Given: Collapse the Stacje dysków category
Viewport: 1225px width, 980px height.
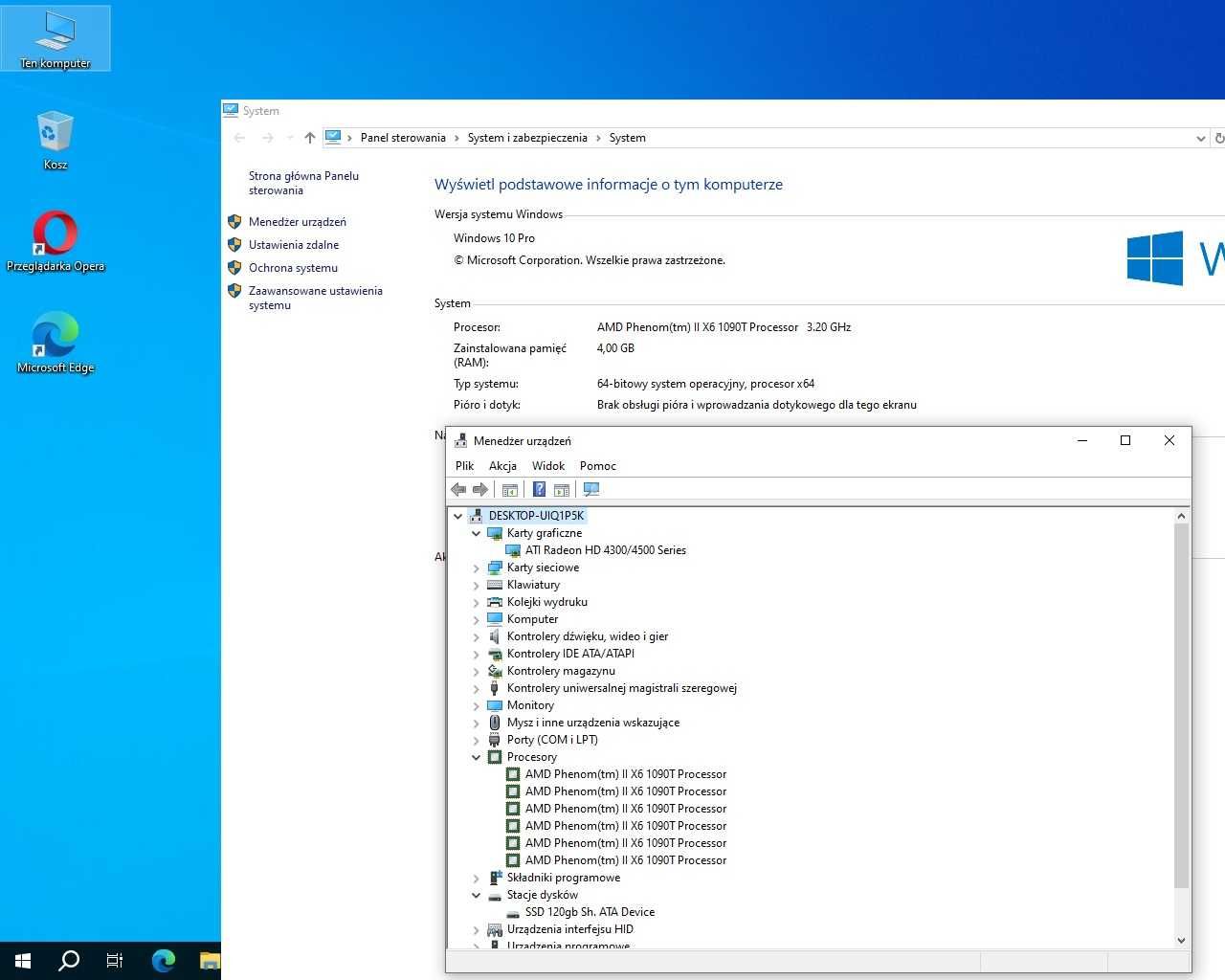Looking at the screenshot, I should (x=477, y=896).
